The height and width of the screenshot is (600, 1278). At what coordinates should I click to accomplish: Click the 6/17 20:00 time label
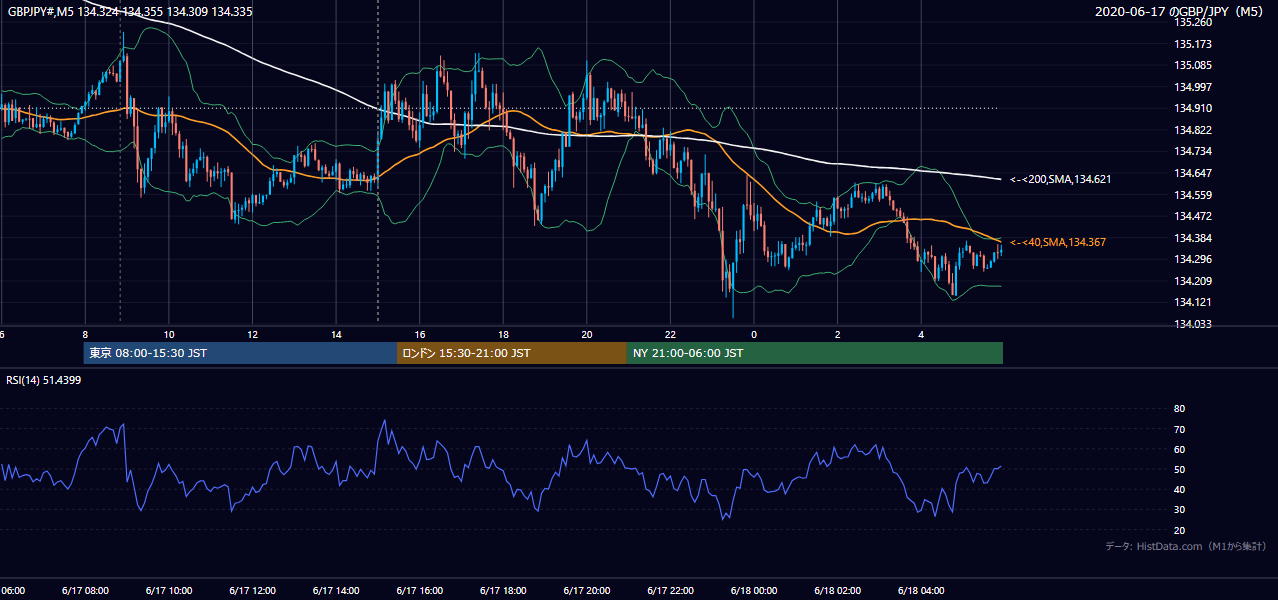coord(586,591)
